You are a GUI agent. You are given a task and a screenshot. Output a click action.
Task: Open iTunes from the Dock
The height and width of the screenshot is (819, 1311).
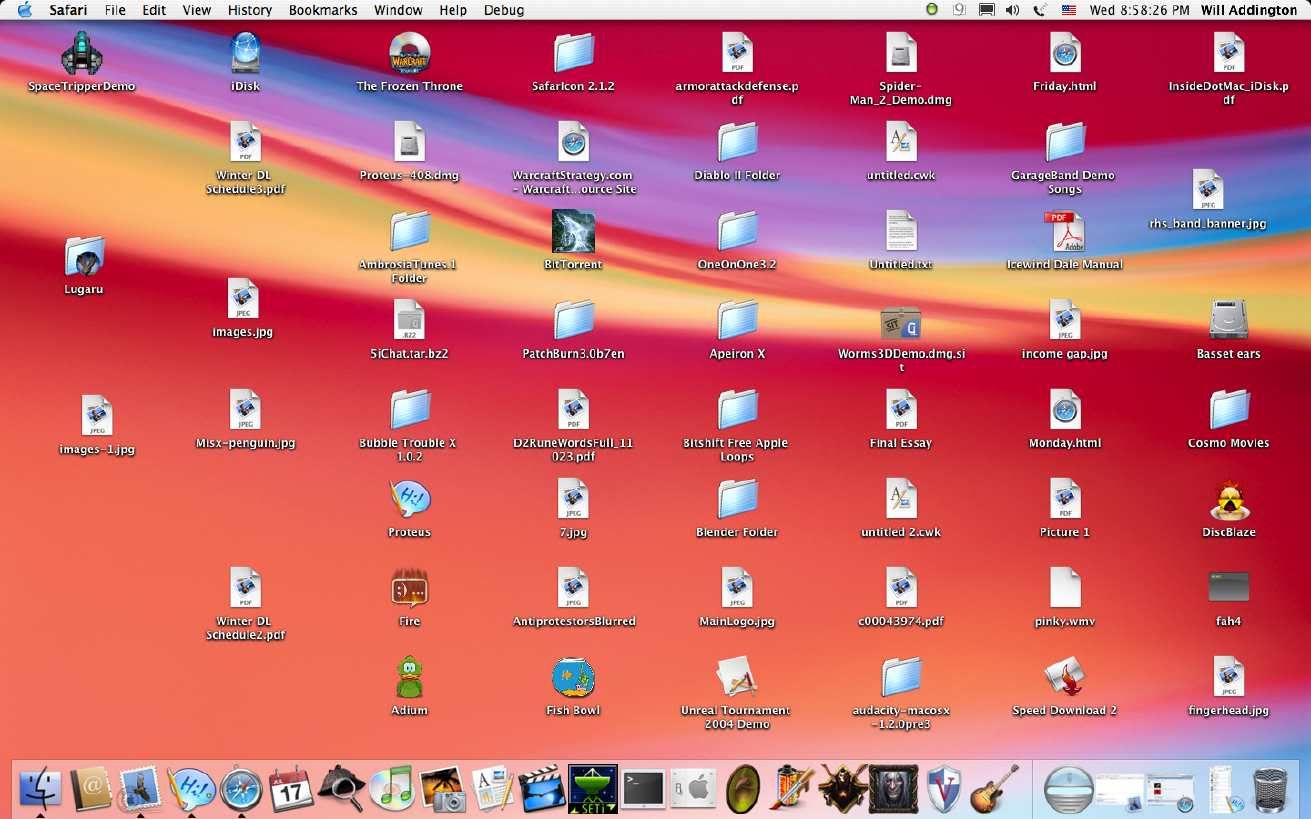point(391,788)
